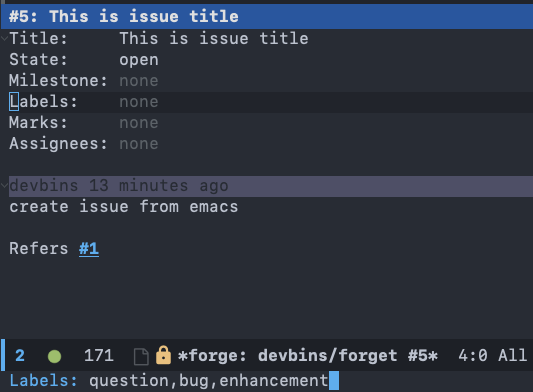The height and width of the screenshot is (392, 533).
Task: Click the lock icon in the modeline
Action: [x=163, y=355]
